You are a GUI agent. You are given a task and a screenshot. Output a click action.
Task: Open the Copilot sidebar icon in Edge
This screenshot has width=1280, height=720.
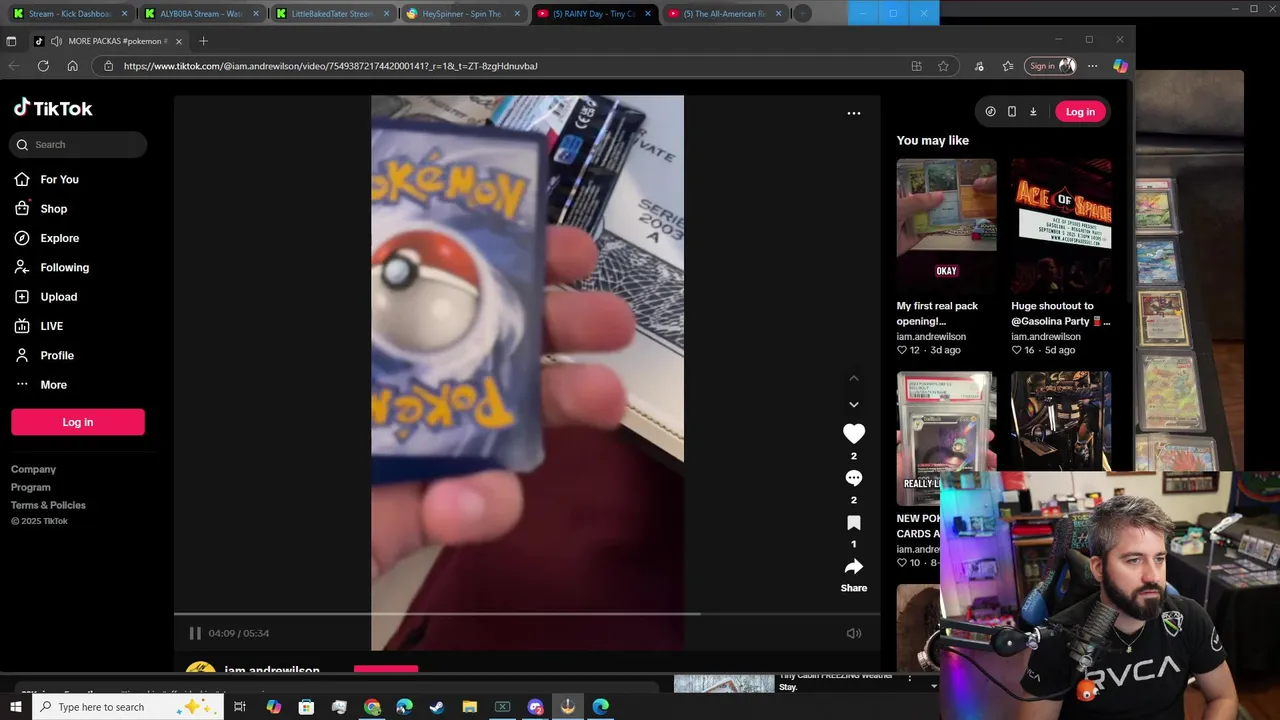click(1120, 66)
